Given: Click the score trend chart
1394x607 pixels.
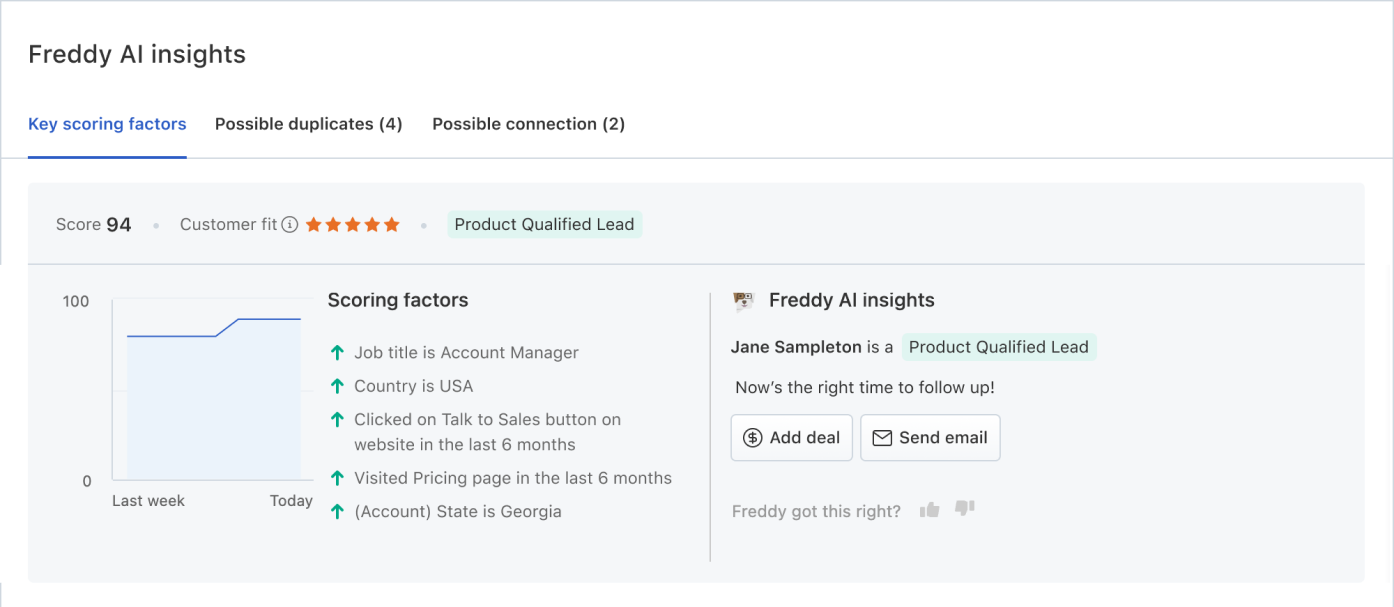Looking at the screenshot, I should coord(210,390).
